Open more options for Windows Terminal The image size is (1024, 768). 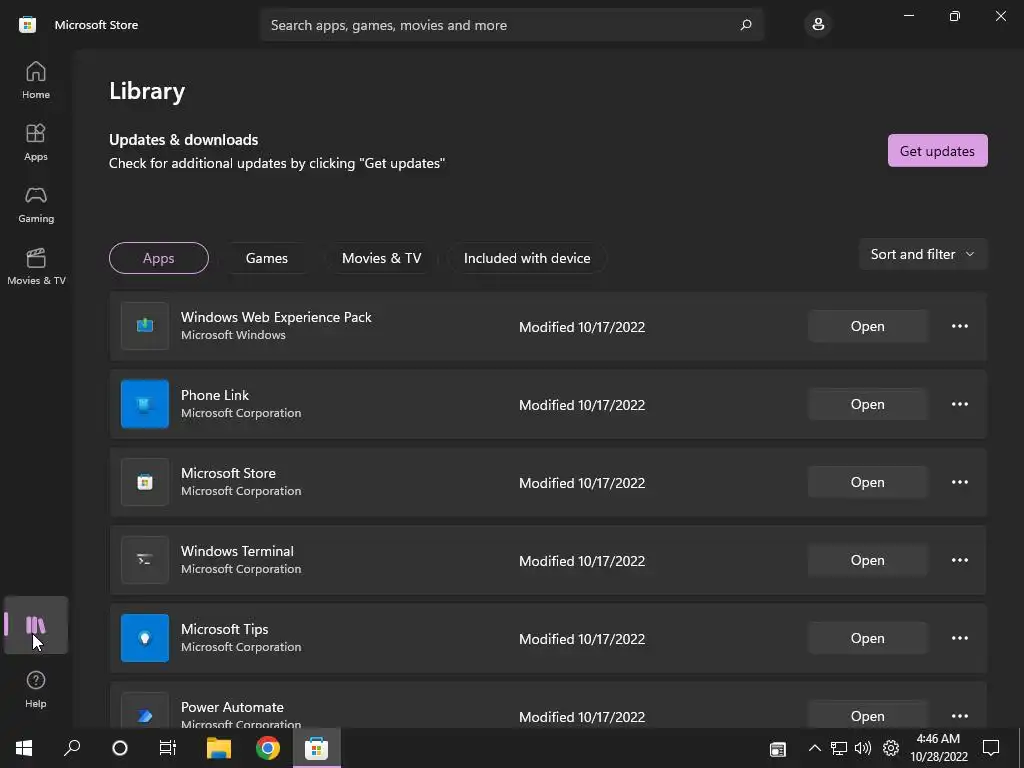[959, 560]
